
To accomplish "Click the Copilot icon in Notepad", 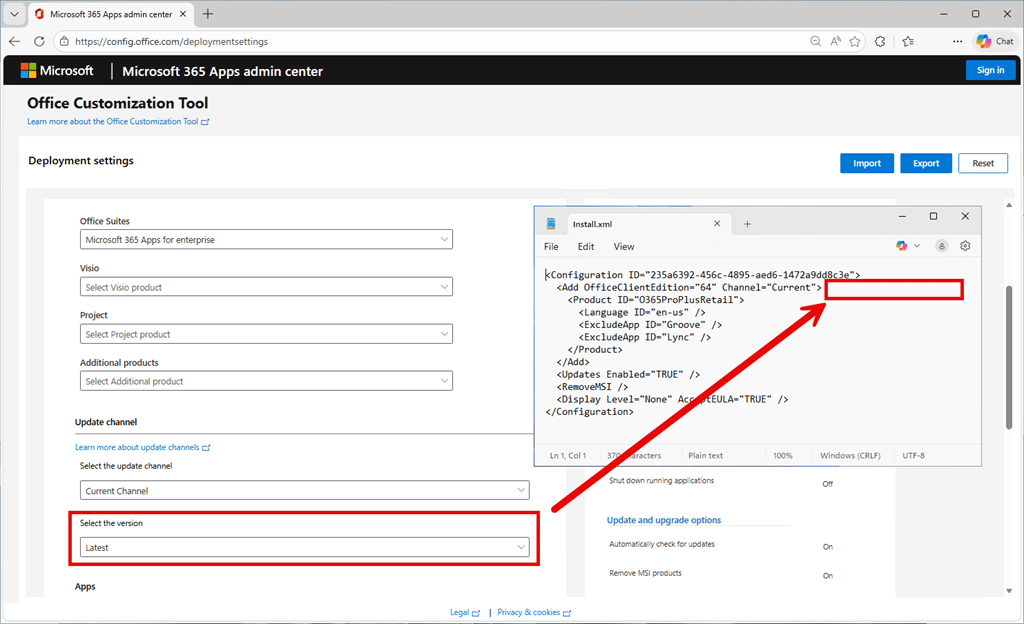I will tap(902, 245).
